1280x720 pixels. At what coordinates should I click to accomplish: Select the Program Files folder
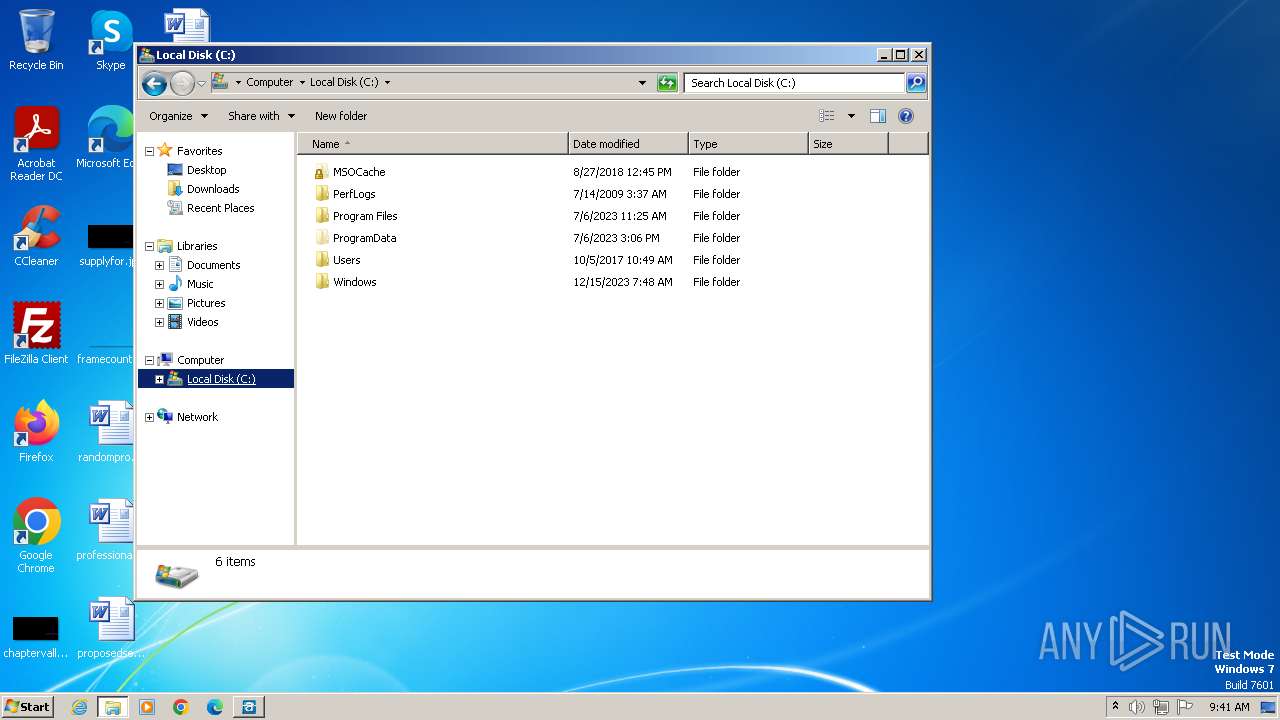(x=355, y=216)
